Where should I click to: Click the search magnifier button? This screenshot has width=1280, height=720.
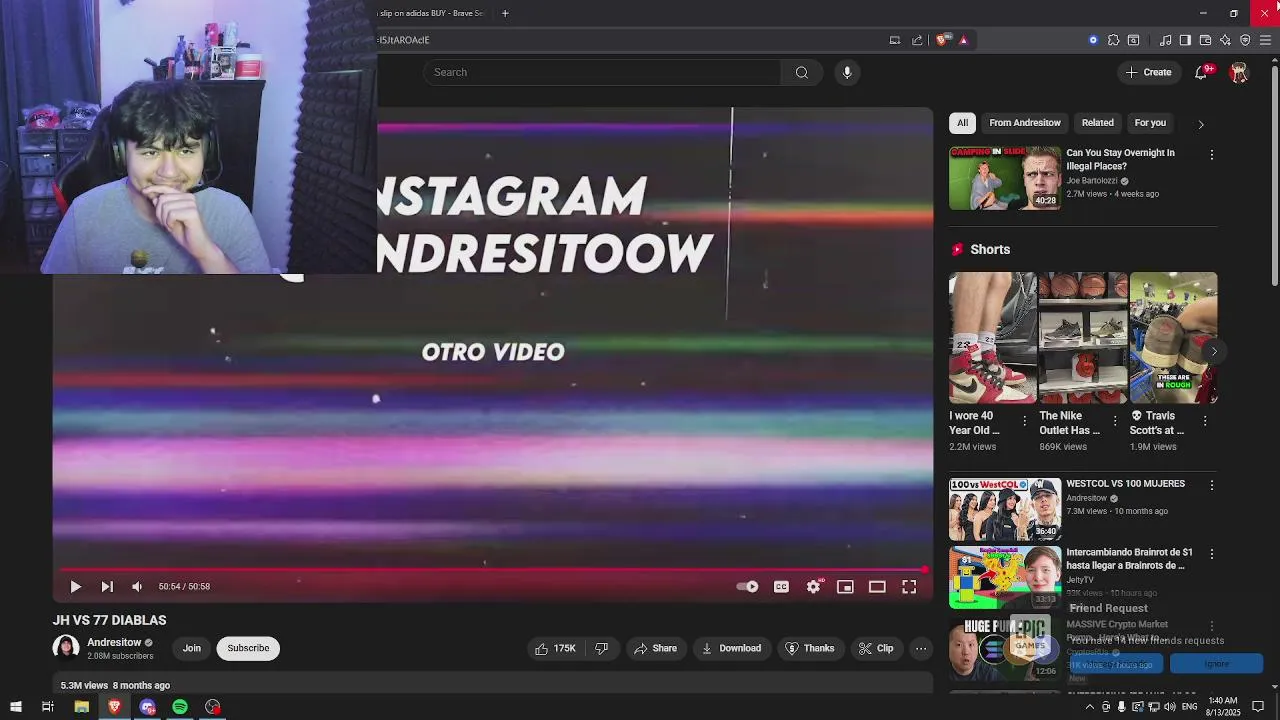[801, 72]
